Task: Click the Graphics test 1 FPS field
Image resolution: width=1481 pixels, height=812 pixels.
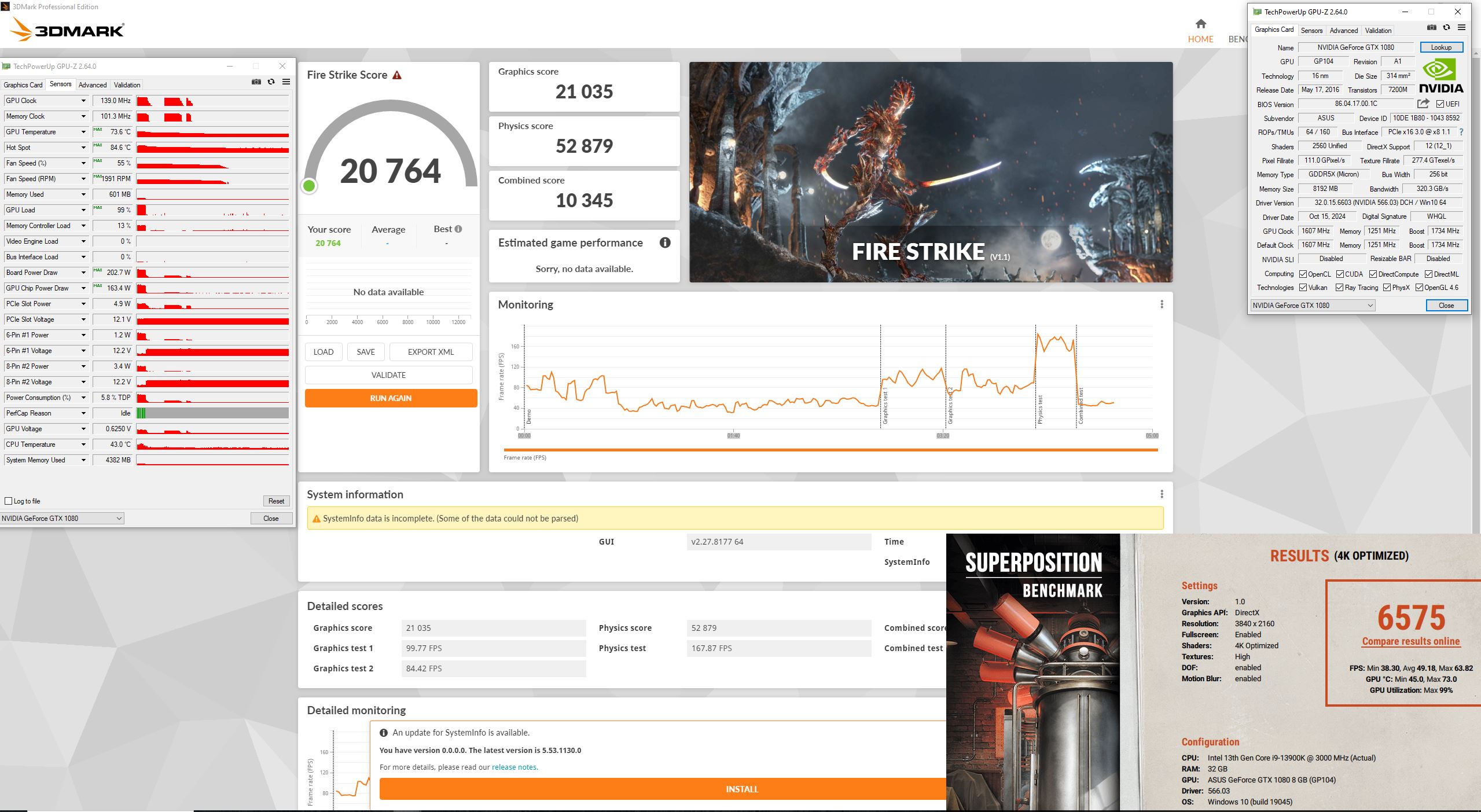Action: (494, 648)
